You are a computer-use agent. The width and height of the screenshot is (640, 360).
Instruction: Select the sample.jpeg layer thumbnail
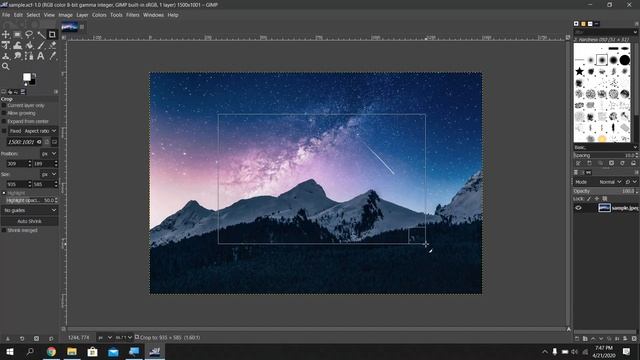604,208
